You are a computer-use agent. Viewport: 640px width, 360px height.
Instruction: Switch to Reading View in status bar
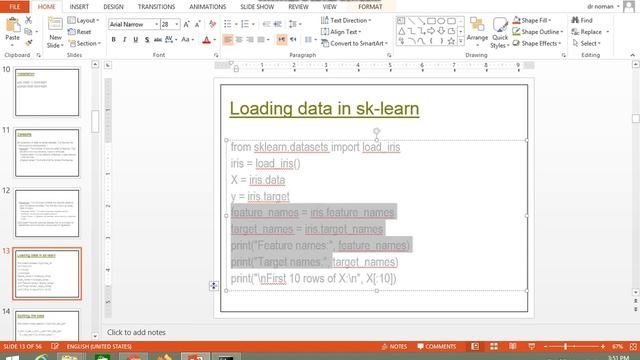coord(513,347)
